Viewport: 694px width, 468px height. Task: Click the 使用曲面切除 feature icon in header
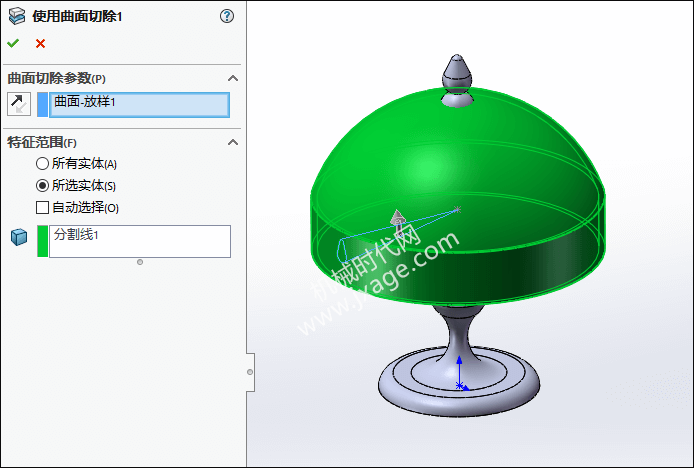coord(17,16)
